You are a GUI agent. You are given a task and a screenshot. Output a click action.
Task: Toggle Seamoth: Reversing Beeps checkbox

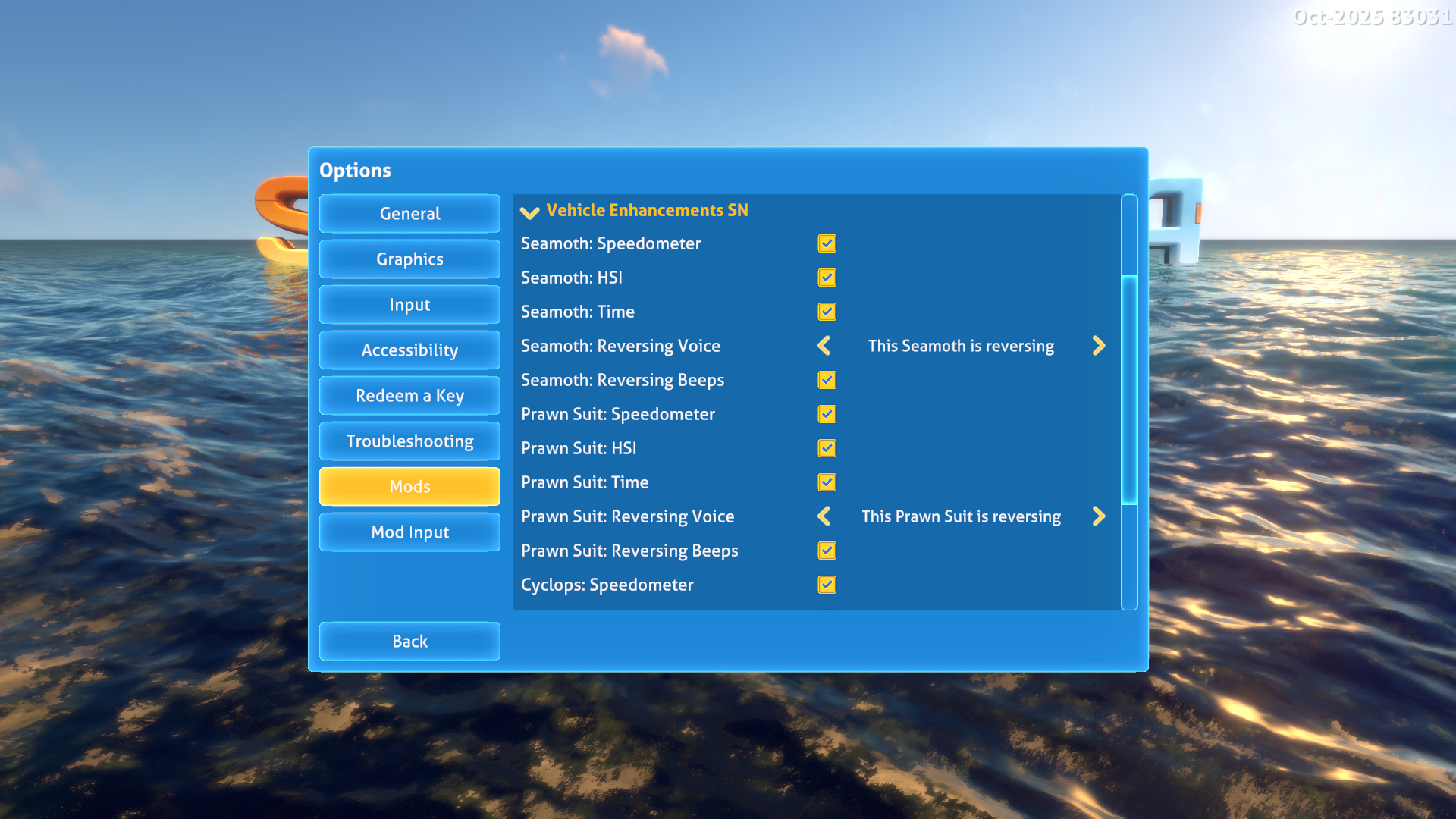[827, 380]
